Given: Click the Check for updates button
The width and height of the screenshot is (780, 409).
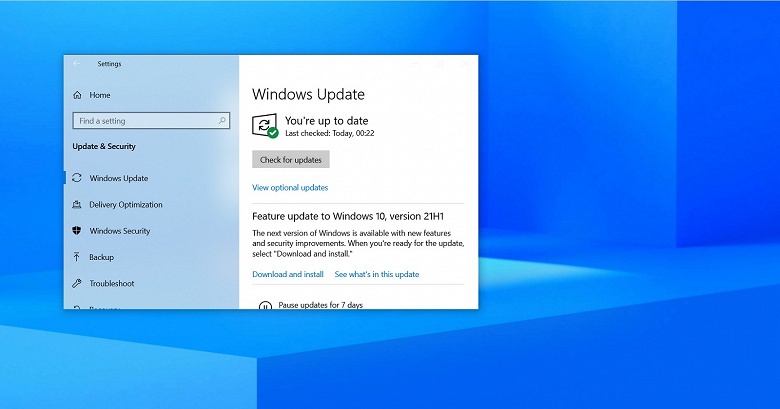Looking at the screenshot, I should [291, 160].
